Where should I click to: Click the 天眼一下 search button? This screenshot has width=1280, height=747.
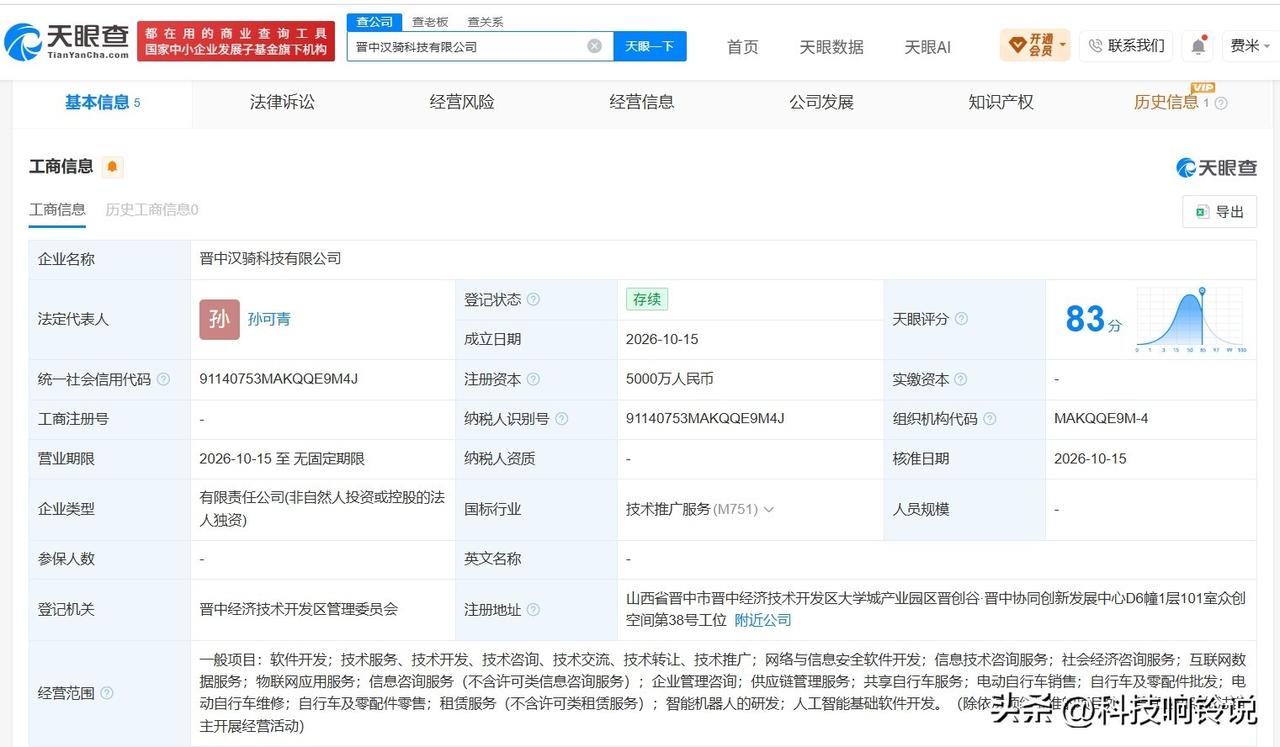(650, 46)
